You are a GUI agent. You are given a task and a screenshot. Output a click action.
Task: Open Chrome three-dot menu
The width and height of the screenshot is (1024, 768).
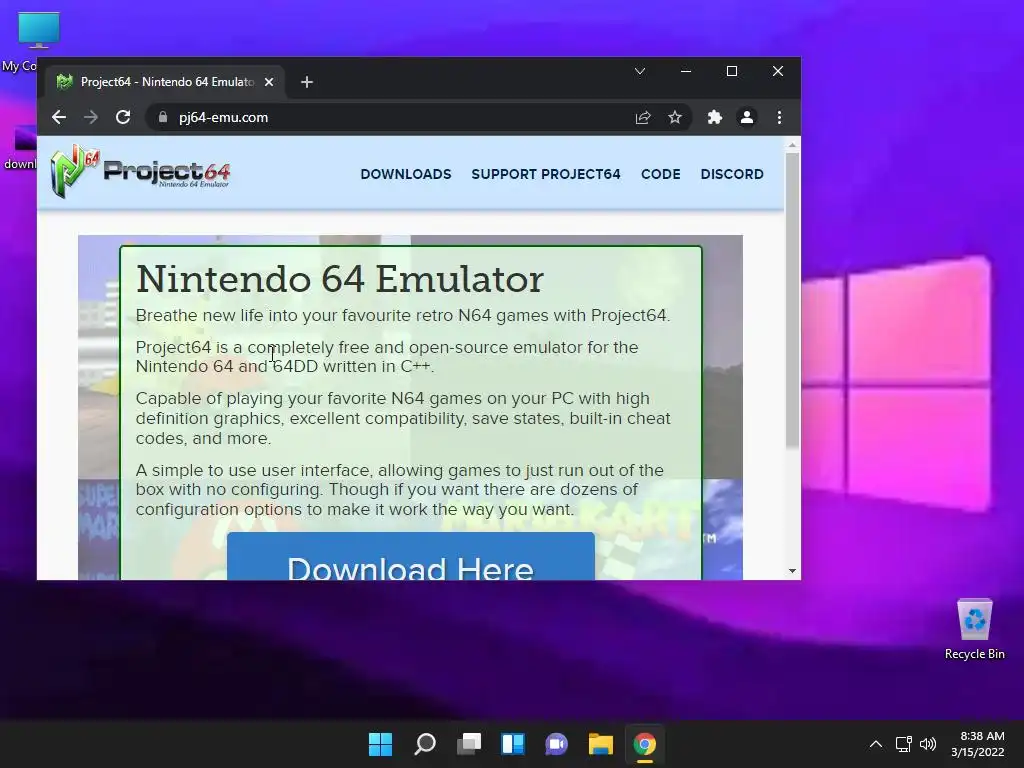pos(779,118)
